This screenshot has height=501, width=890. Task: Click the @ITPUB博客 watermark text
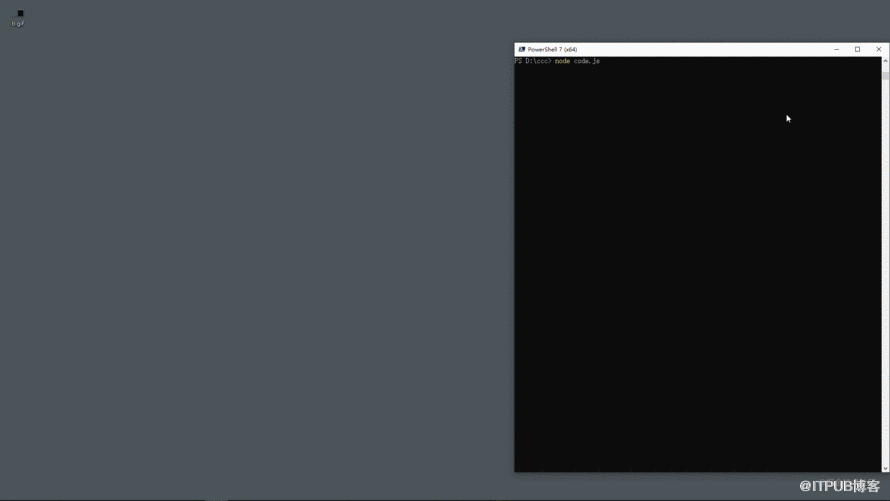(x=839, y=486)
